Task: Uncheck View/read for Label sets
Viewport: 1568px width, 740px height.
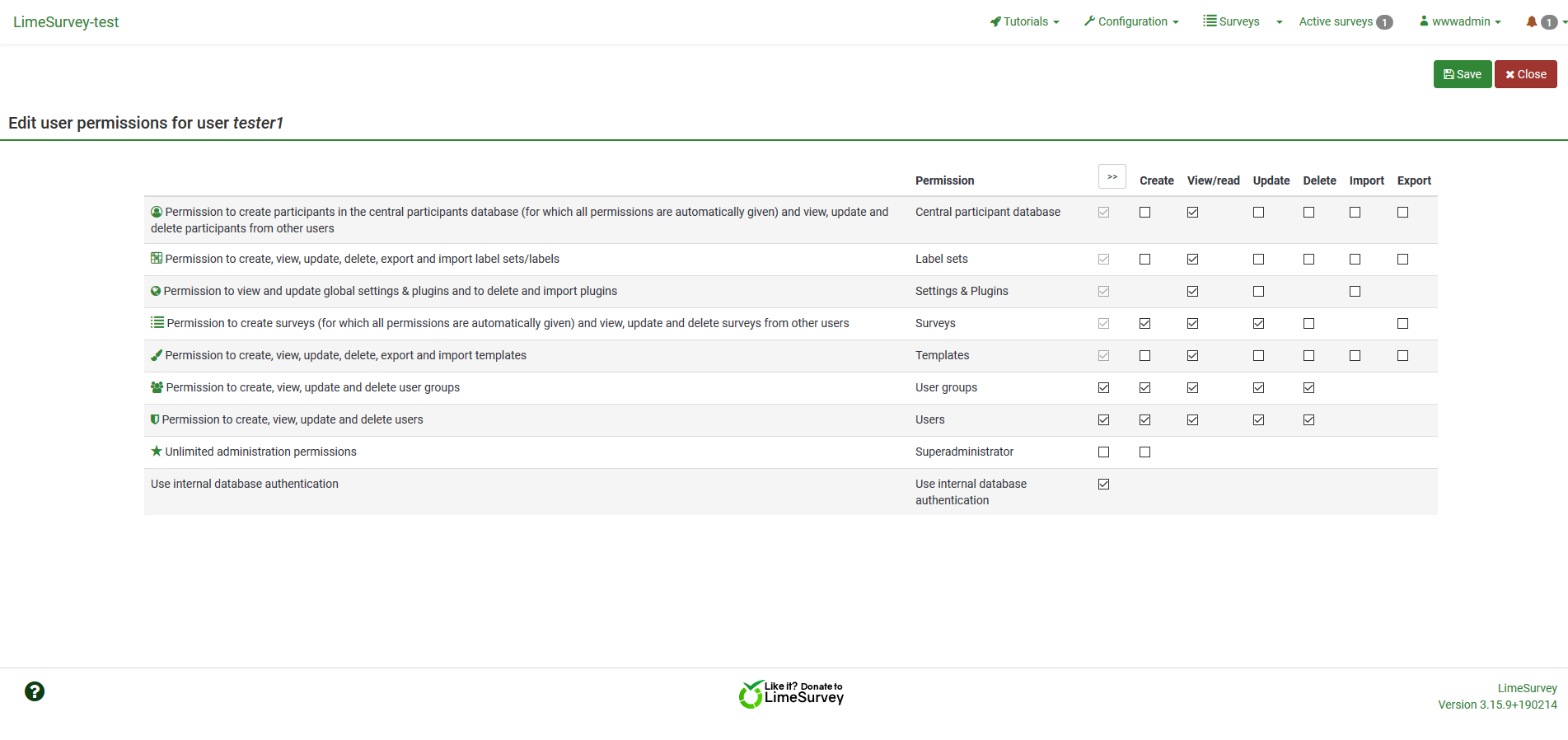Action: [1192, 260]
